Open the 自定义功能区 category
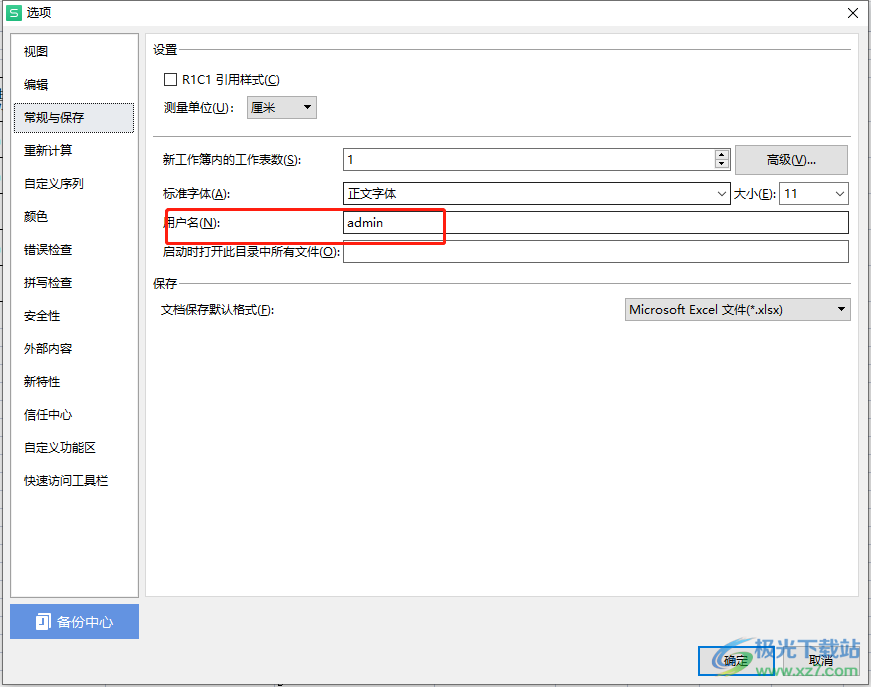The width and height of the screenshot is (871, 687). tap(74, 448)
